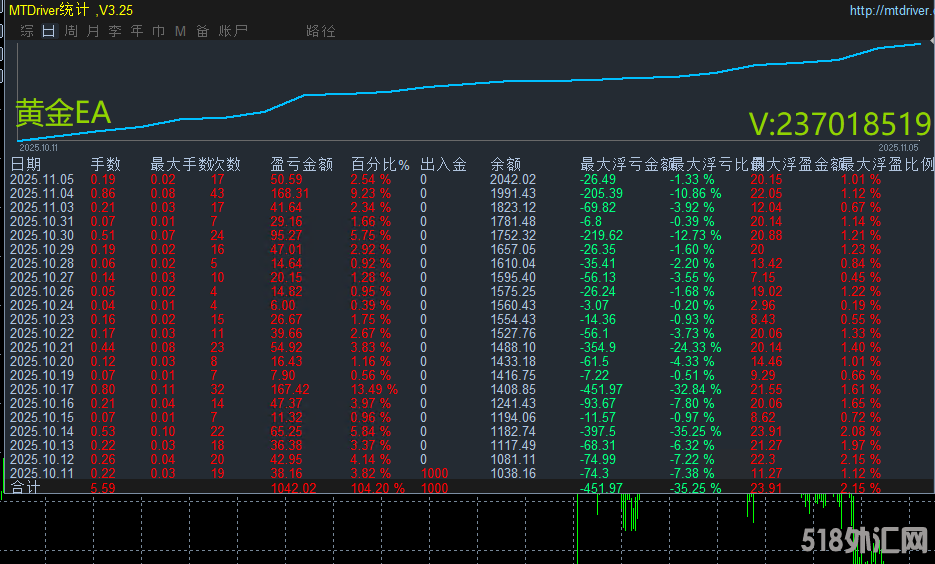The width and height of the screenshot is (935, 564).
Task: Open the 备 tab
Action: click(203, 31)
